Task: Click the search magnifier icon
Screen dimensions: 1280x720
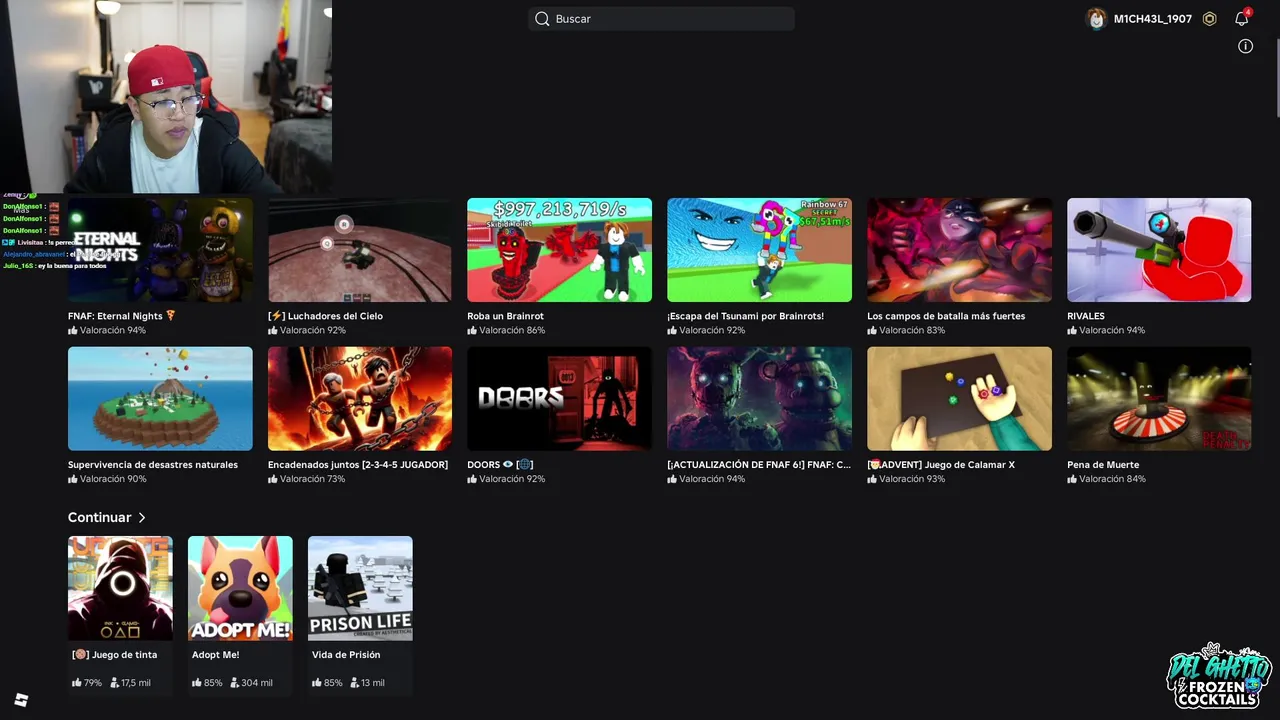Action: click(x=542, y=19)
